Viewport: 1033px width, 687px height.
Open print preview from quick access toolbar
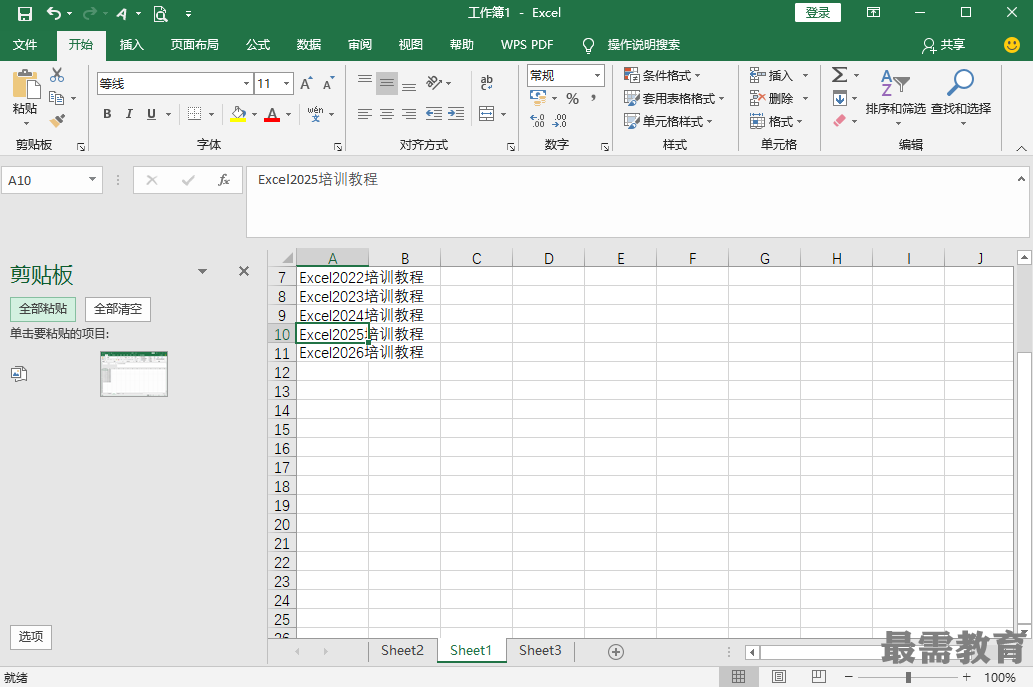pyautogui.click(x=160, y=13)
